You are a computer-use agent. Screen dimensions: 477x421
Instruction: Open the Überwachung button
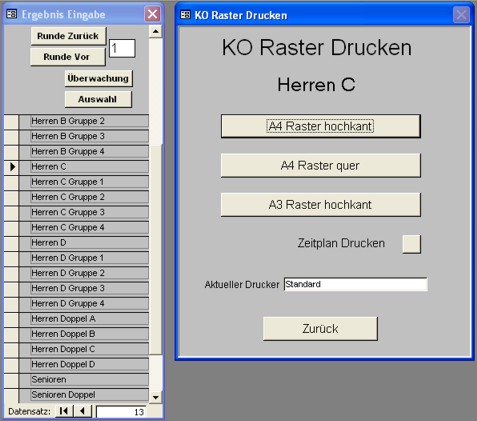pos(98,79)
